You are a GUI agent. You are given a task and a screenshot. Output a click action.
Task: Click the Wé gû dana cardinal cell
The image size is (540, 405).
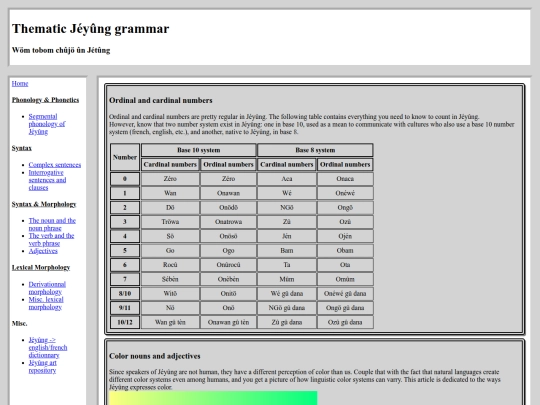(287, 293)
